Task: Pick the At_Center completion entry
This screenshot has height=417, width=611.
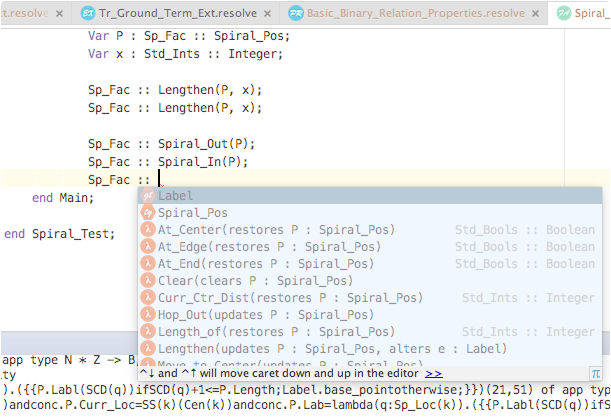Action: coord(370,230)
